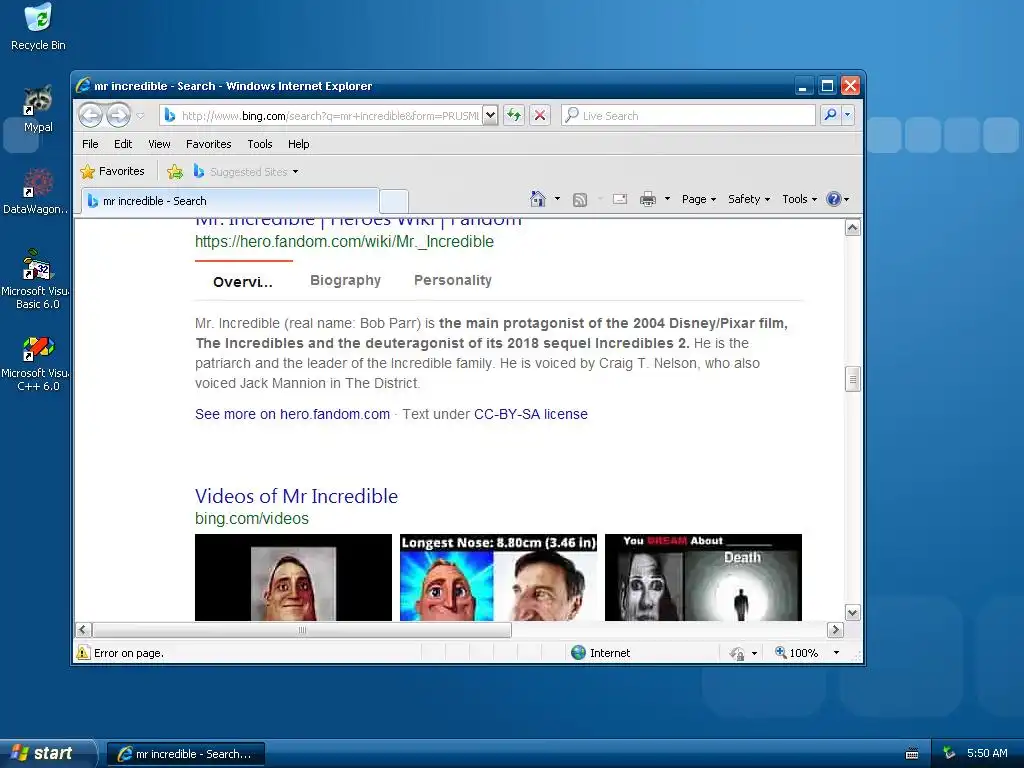Viewport: 1024px width, 768px height.
Task: Click the Back navigation button
Action: pos(91,116)
